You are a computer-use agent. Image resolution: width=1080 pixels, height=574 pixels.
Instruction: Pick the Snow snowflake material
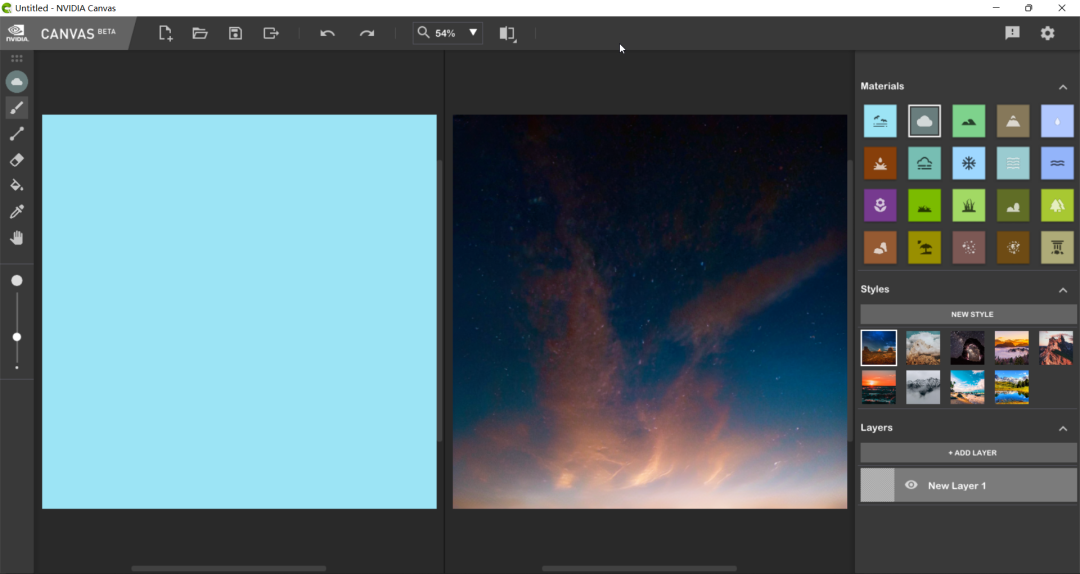[968, 163]
